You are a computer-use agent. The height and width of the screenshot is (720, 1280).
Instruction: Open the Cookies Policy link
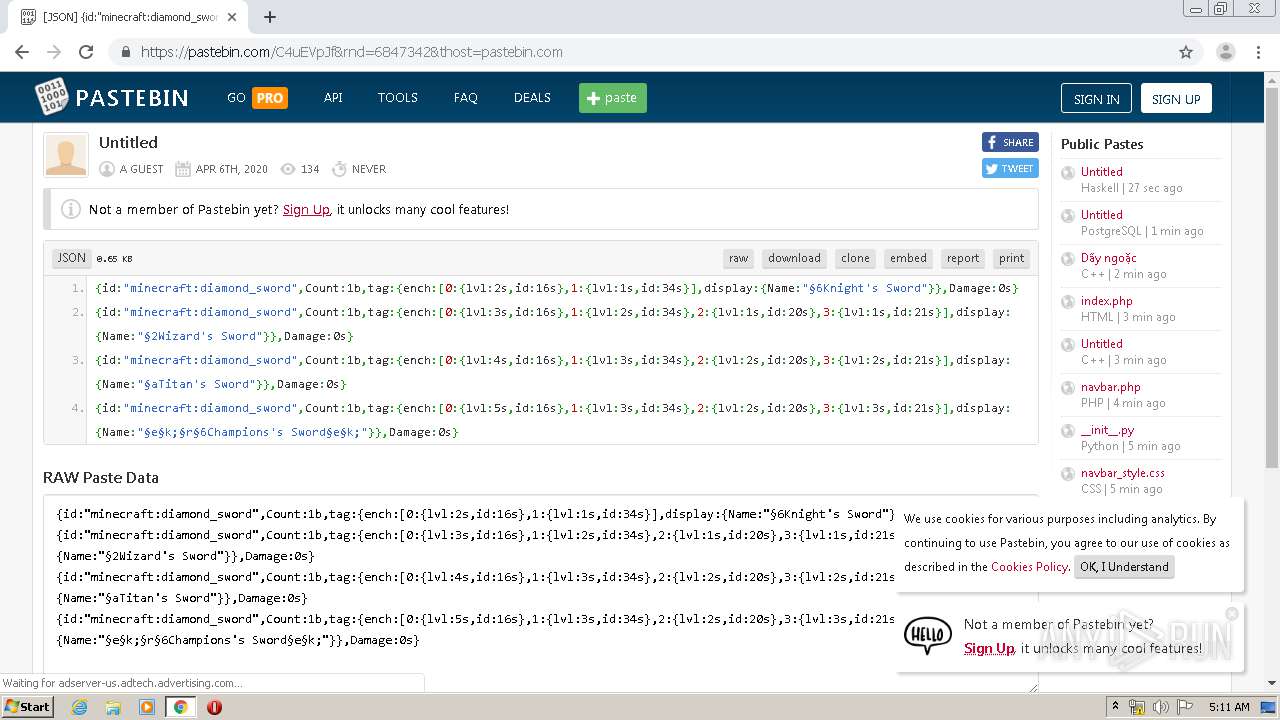[x=1029, y=567]
